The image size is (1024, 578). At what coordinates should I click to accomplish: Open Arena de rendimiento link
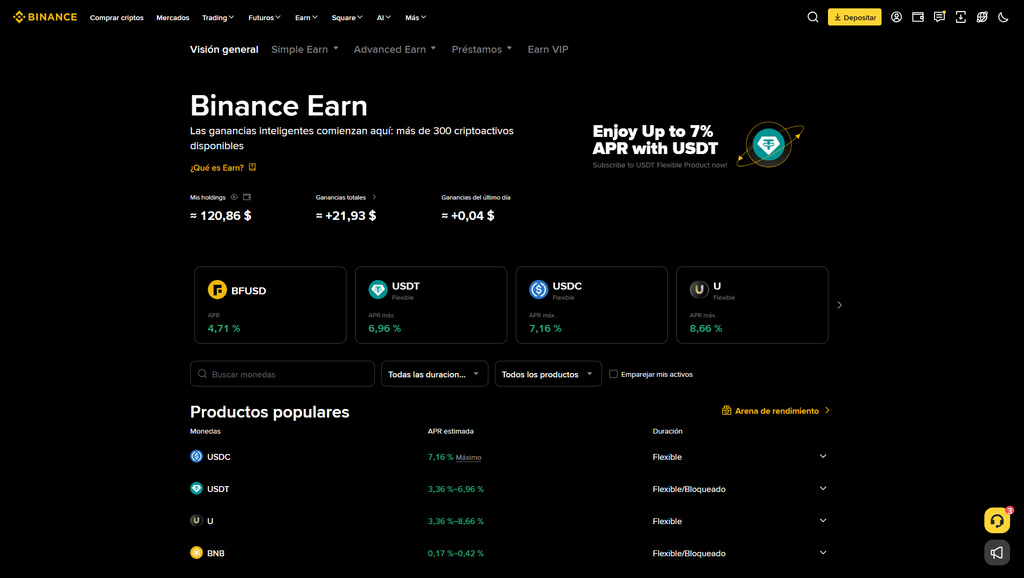(x=776, y=411)
